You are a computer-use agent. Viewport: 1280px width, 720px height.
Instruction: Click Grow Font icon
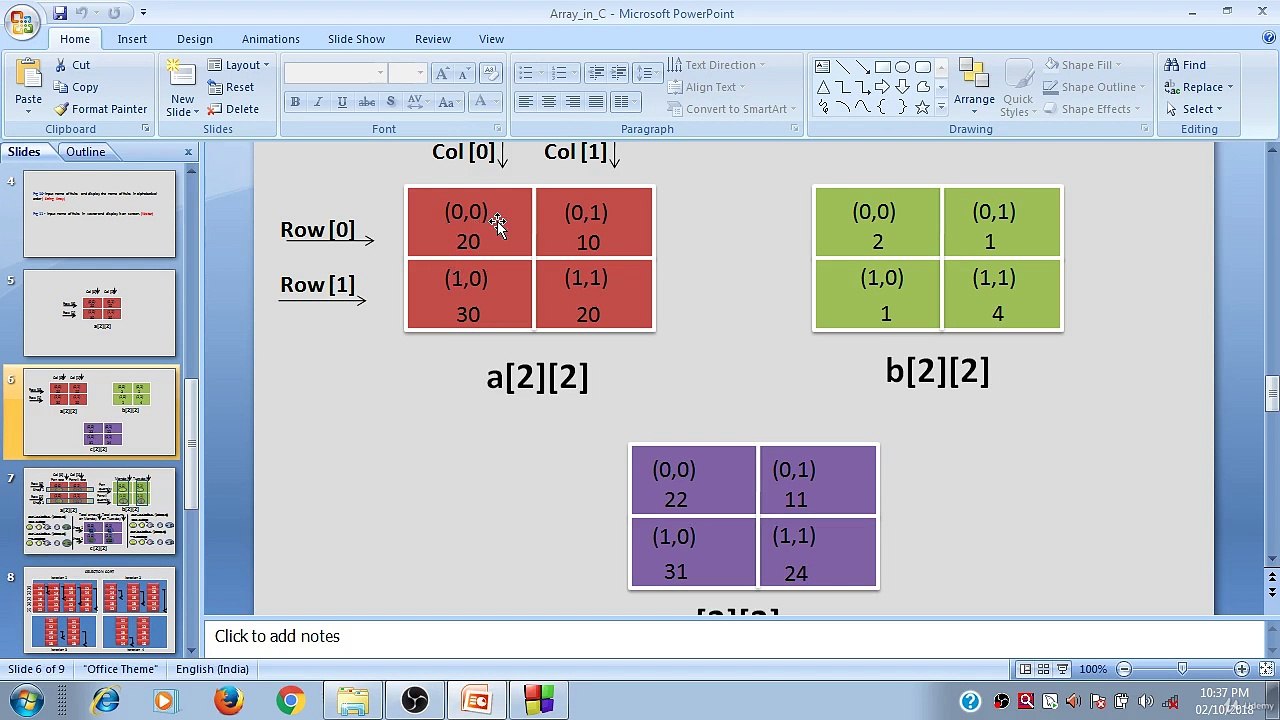442,73
